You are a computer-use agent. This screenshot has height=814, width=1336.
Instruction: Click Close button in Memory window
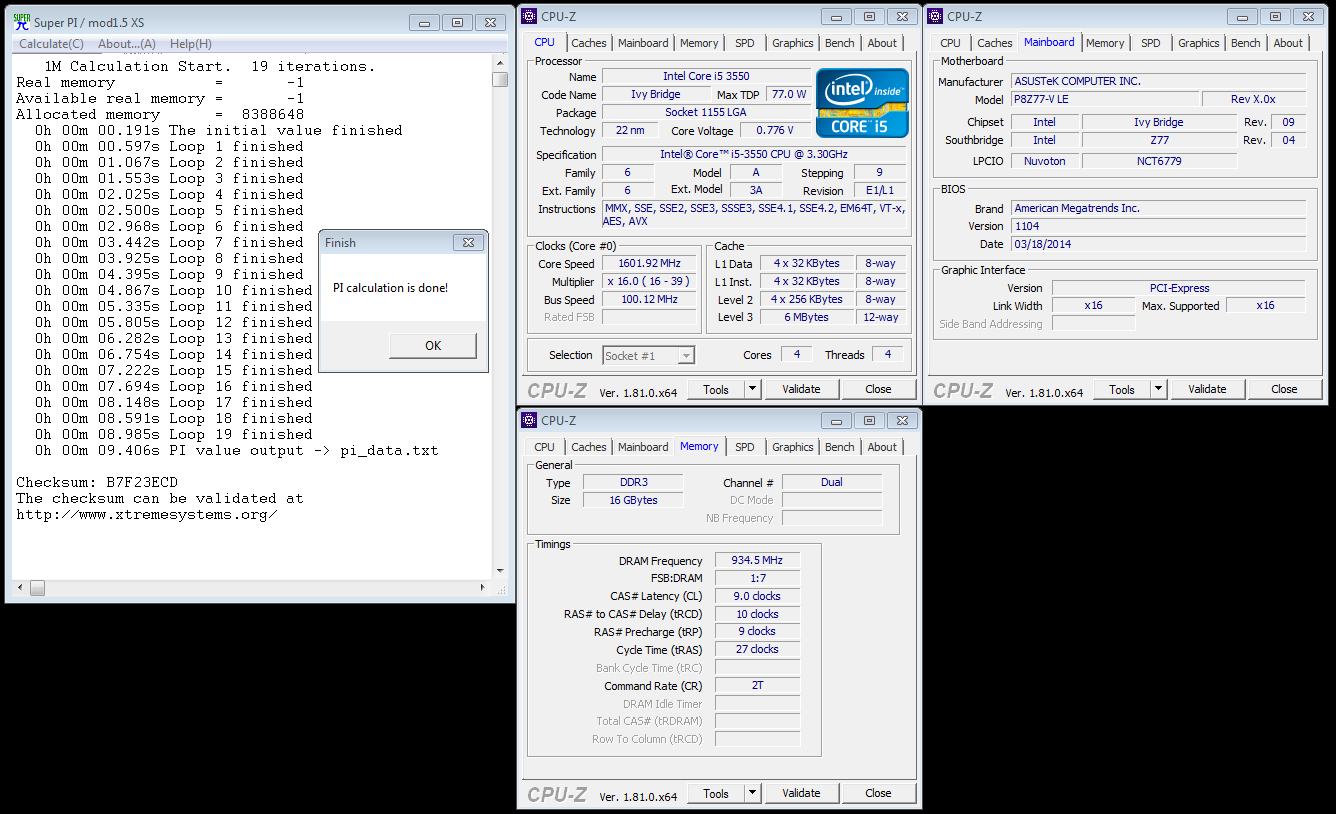click(x=878, y=793)
